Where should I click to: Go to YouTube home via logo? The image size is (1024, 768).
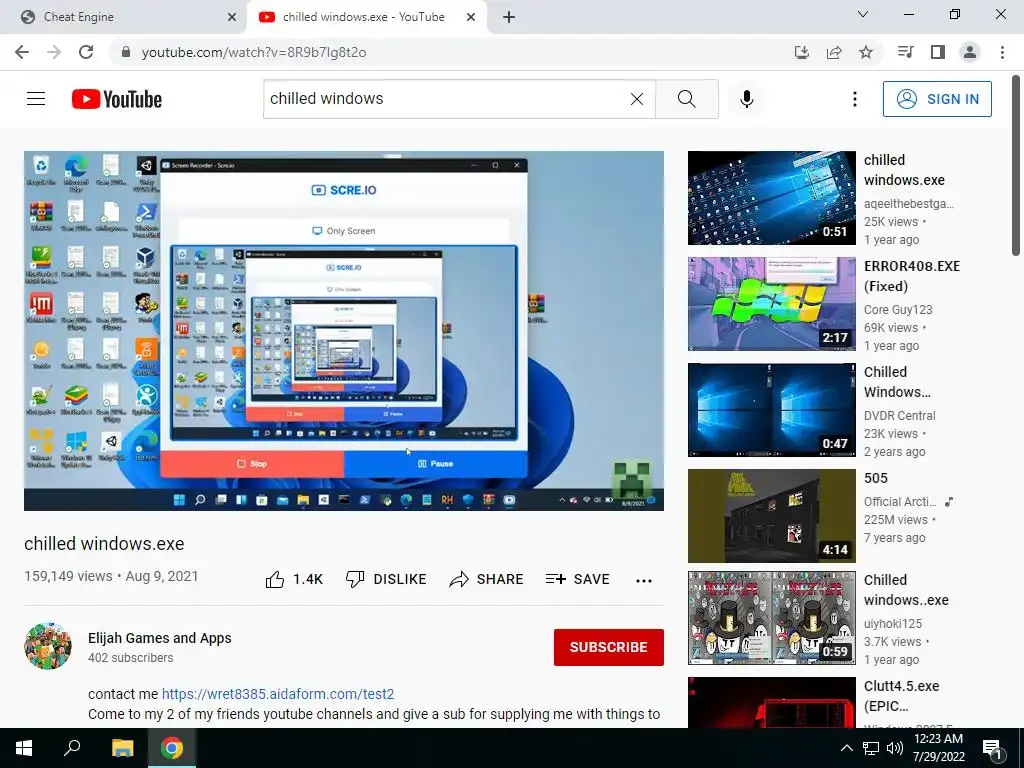pyautogui.click(x=117, y=99)
